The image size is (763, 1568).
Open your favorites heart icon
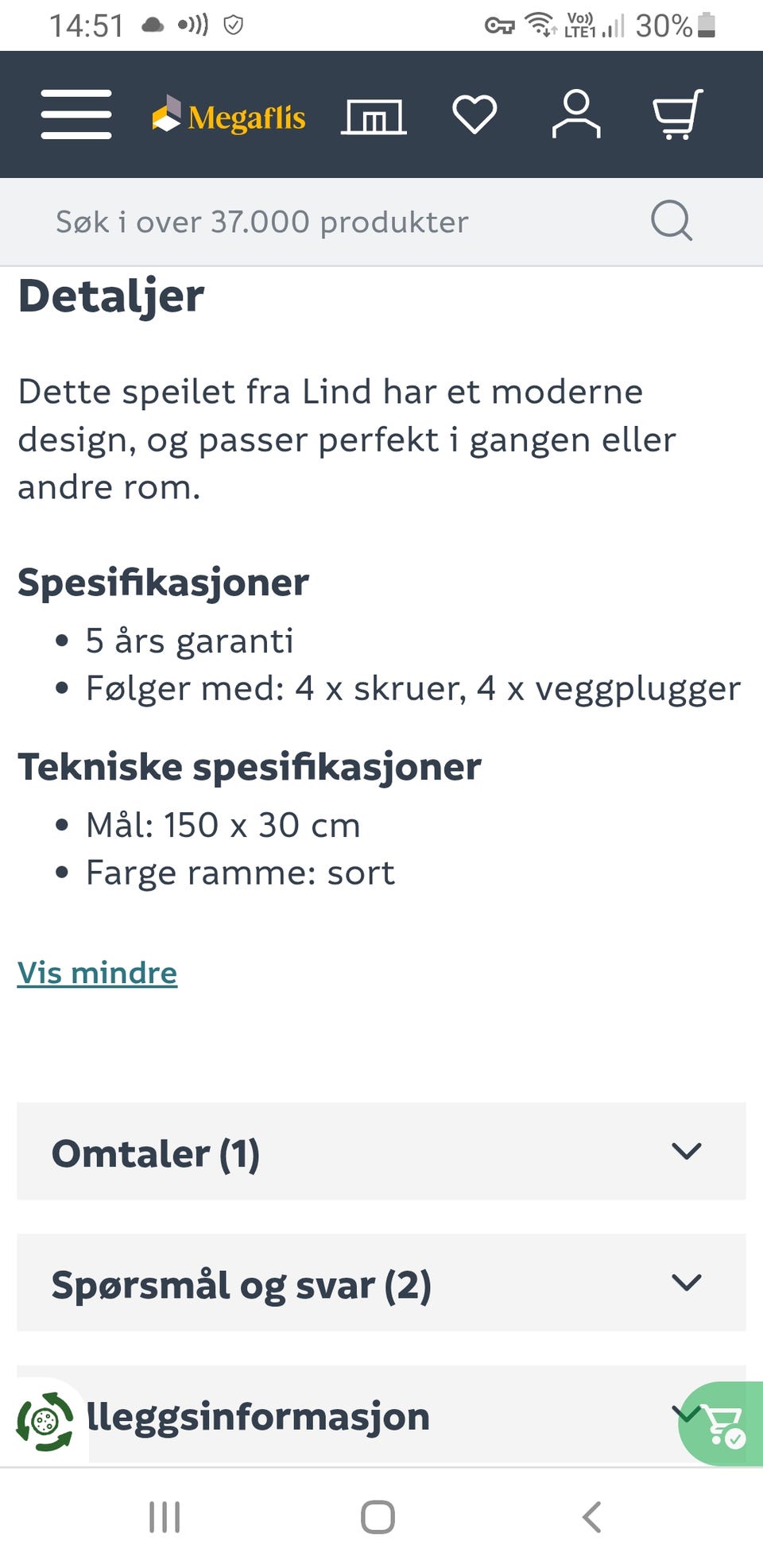(x=474, y=114)
